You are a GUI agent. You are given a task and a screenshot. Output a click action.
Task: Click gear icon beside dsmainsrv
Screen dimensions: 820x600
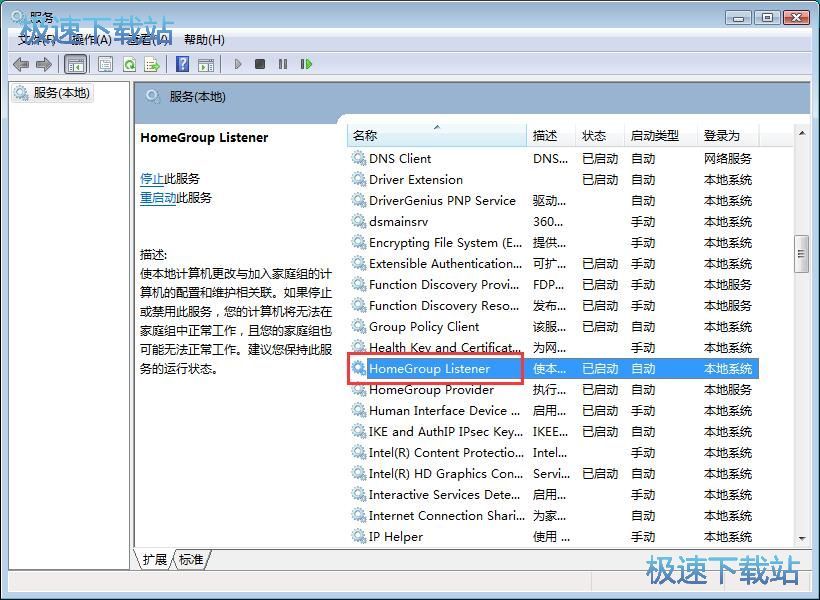pyautogui.click(x=358, y=221)
